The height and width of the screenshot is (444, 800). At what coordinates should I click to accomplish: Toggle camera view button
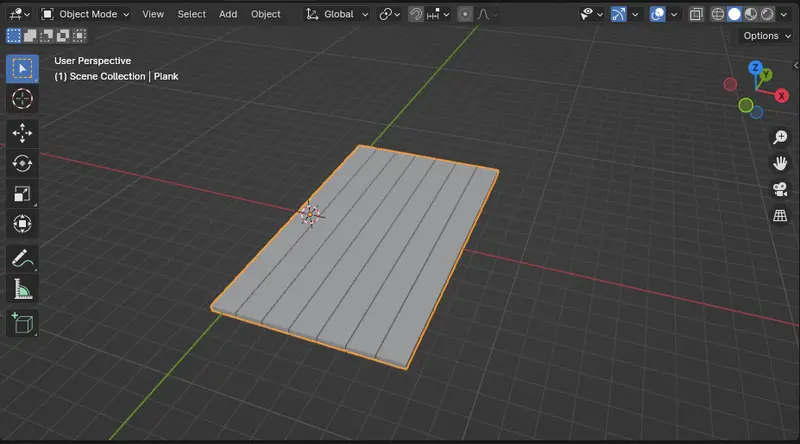pos(780,189)
